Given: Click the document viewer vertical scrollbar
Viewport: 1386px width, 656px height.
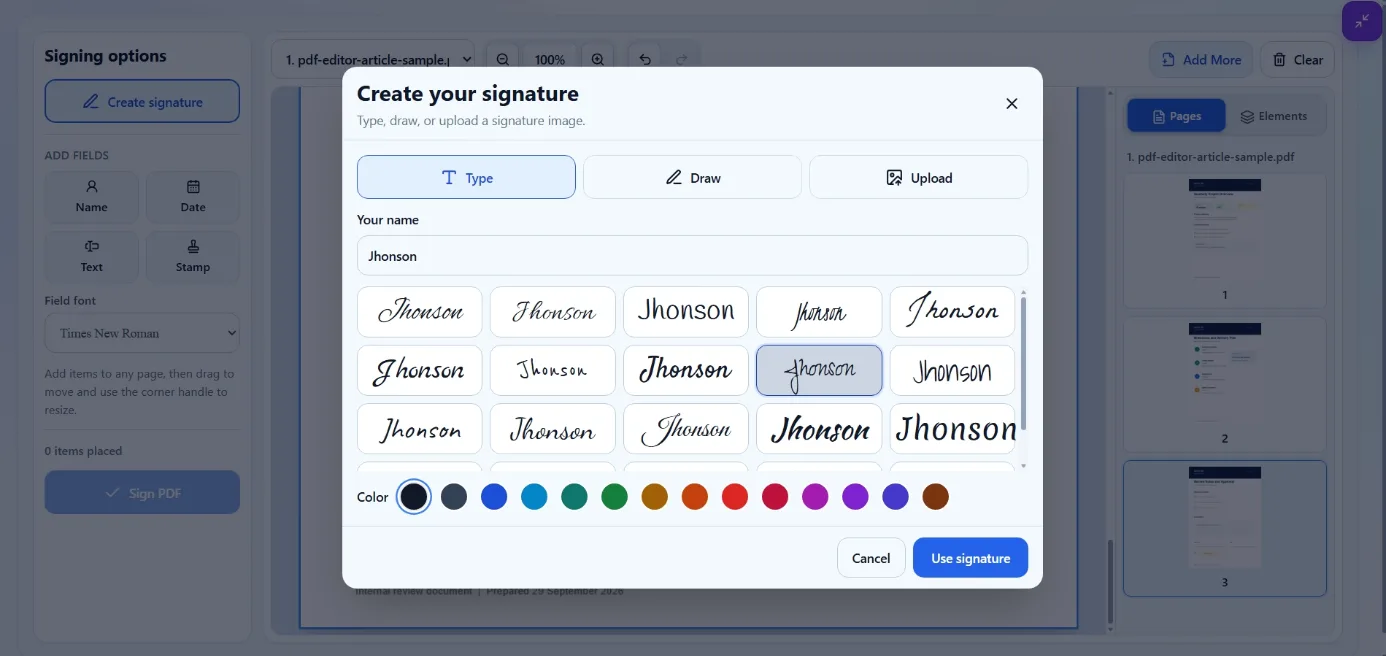Looking at the screenshot, I should [x=1110, y=580].
